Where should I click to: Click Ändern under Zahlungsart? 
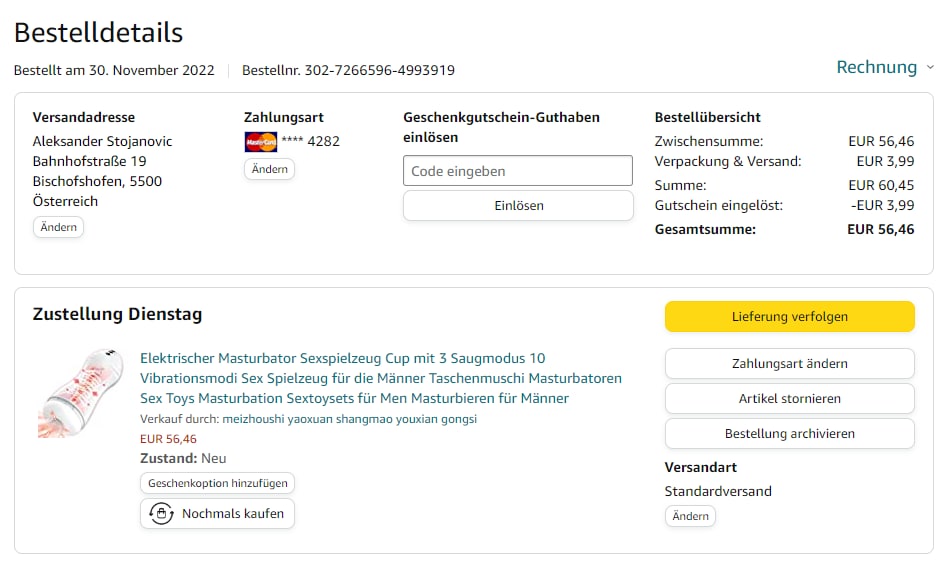point(269,169)
